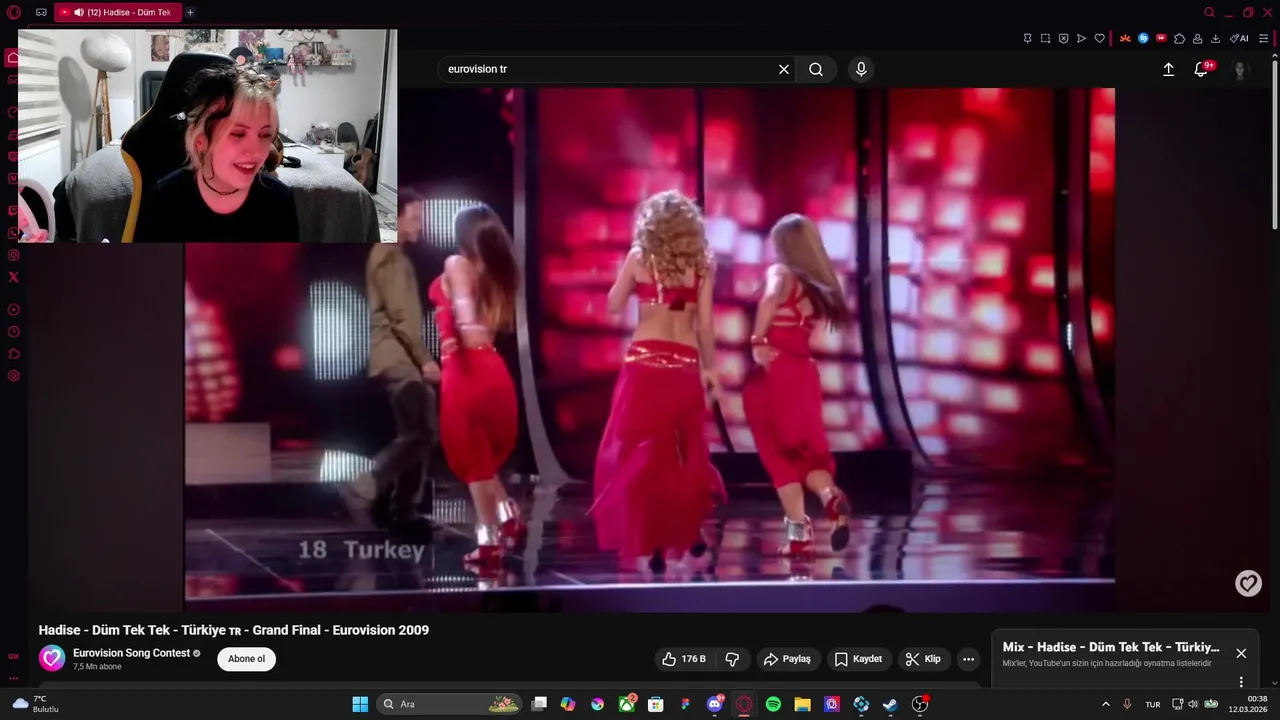This screenshot has height=720, width=1280.
Task: Take a snapshot with the capture icon
Action: tap(1045, 39)
